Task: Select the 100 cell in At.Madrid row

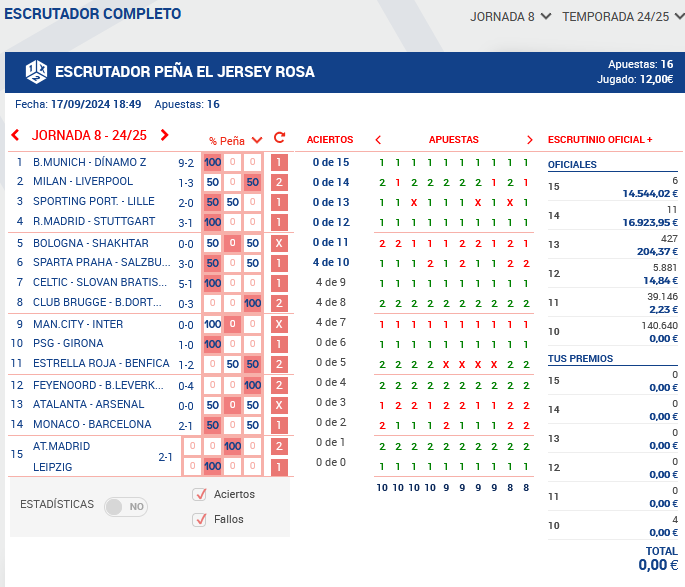Action: [232, 446]
